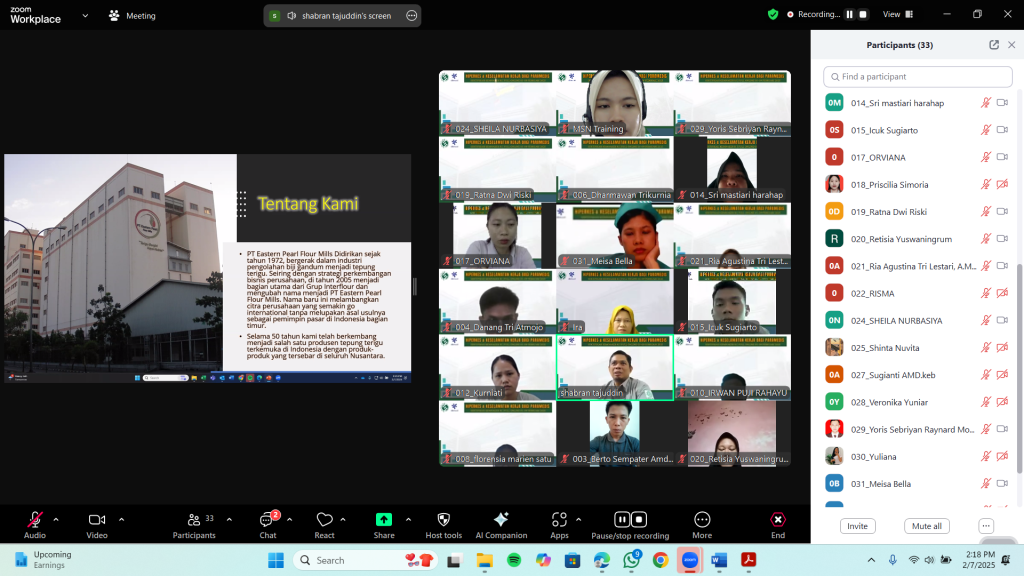Screen dimensions: 1024x576
Task: Click the Find a participant search field
Action: coord(918,77)
